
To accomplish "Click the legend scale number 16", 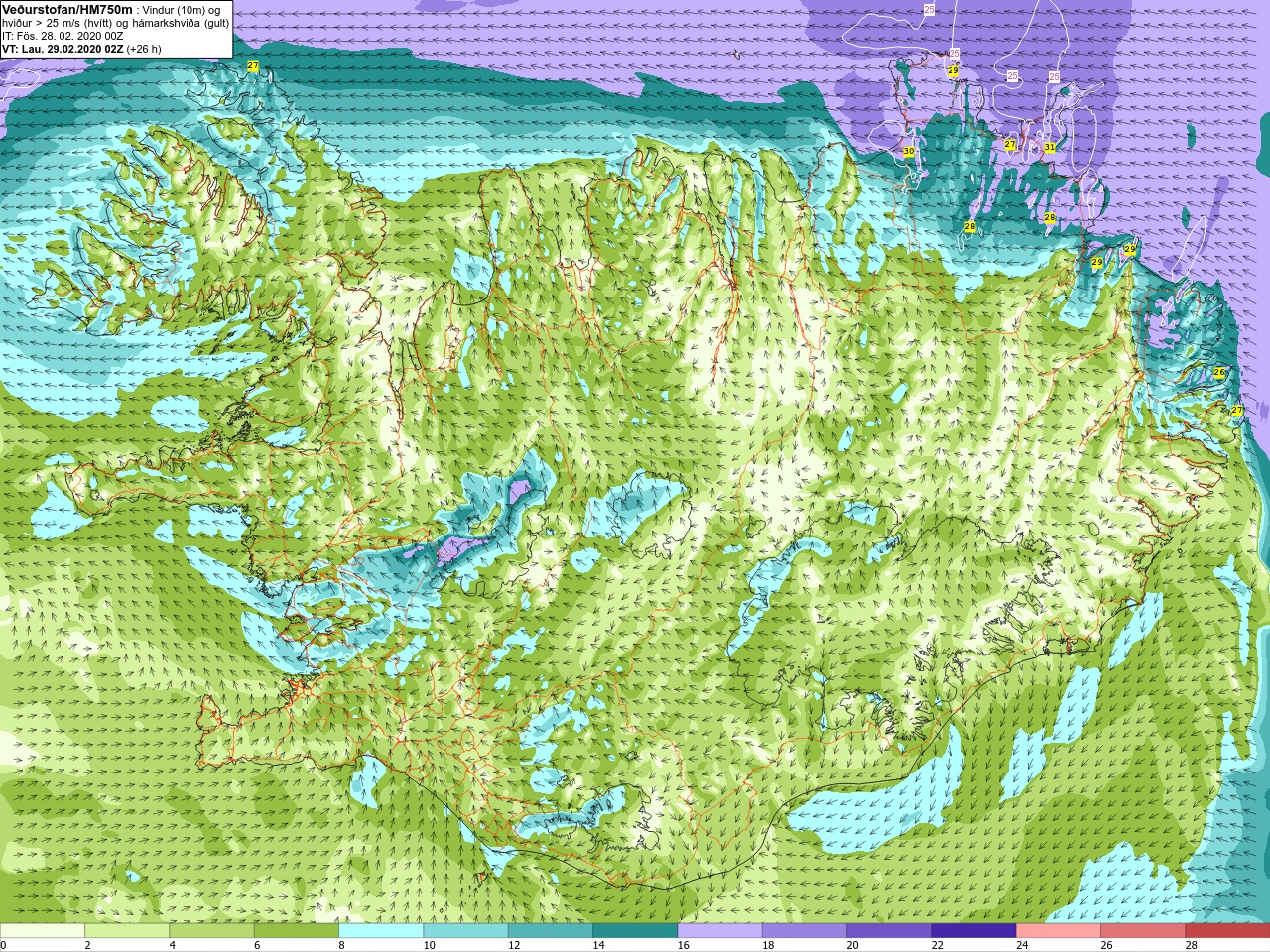I will [x=683, y=945].
